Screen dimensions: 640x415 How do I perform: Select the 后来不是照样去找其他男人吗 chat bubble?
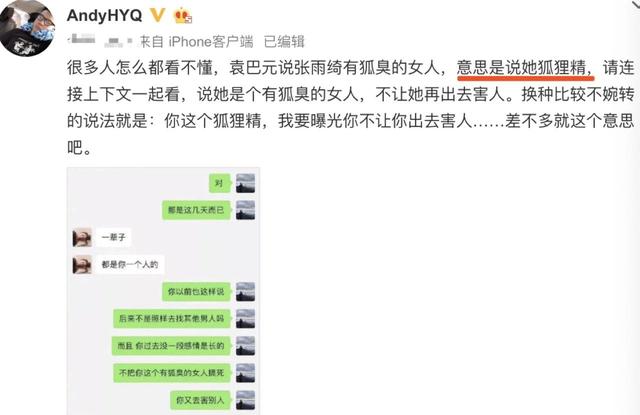[172, 319]
